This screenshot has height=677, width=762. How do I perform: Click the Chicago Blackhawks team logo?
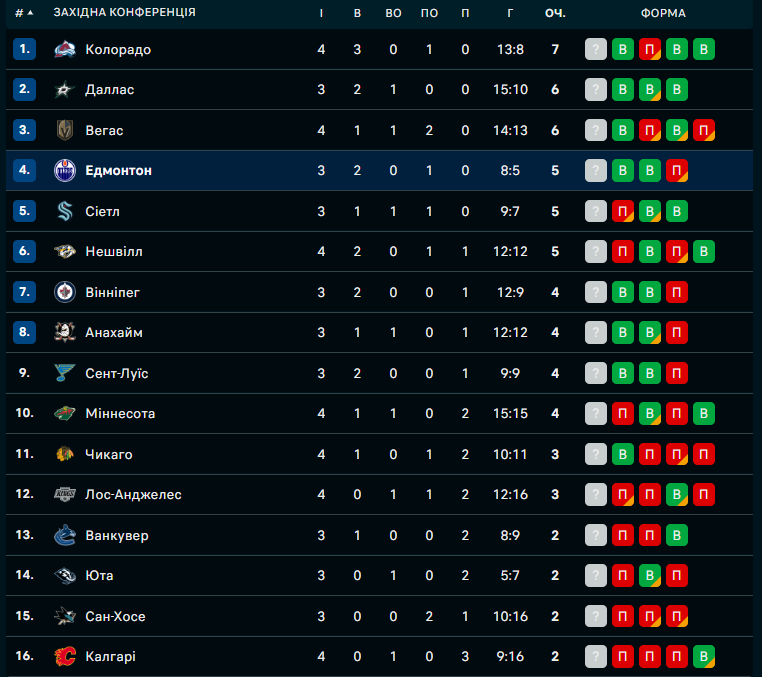click(65, 454)
